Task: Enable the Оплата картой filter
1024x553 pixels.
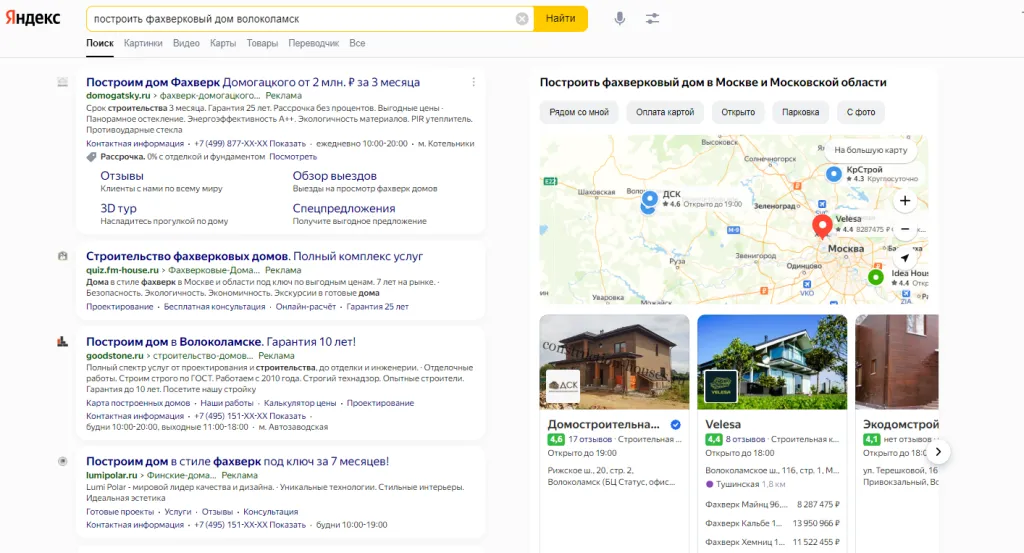Action: click(x=665, y=112)
